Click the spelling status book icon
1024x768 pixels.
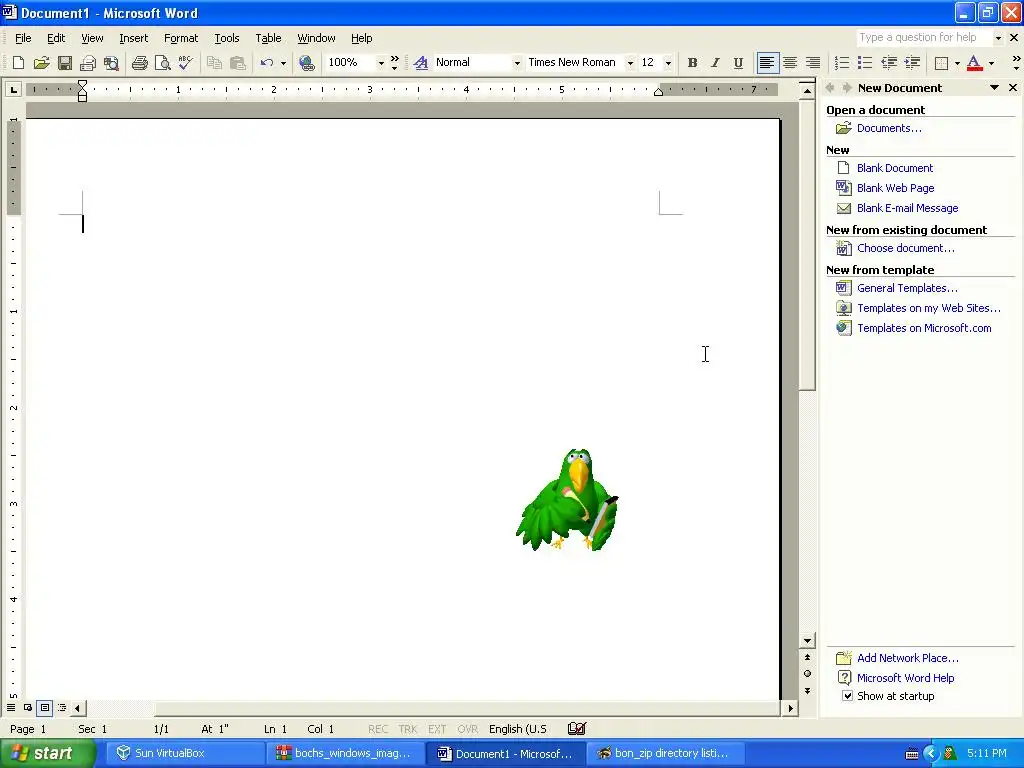pos(577,728)
